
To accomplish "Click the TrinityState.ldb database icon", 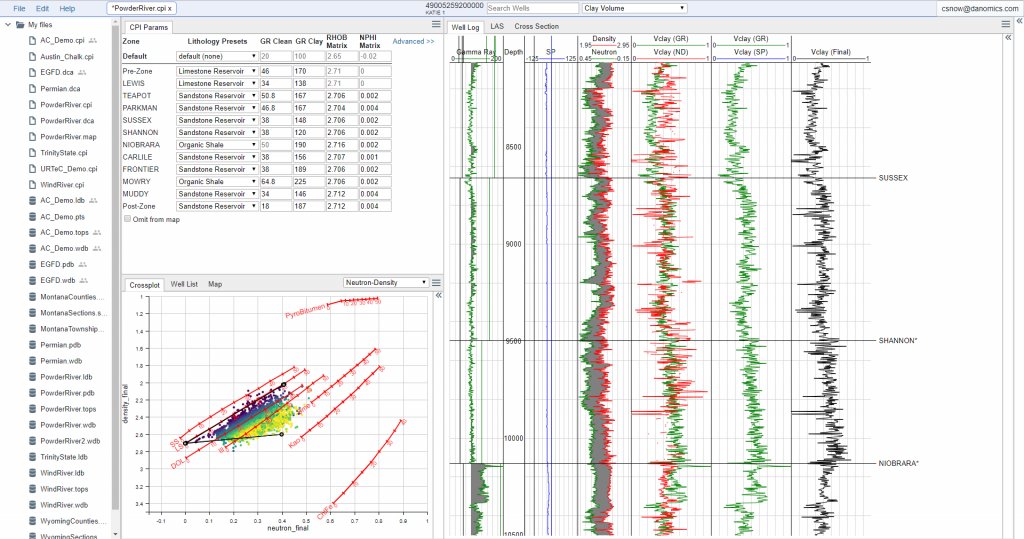I will [33, 457].
